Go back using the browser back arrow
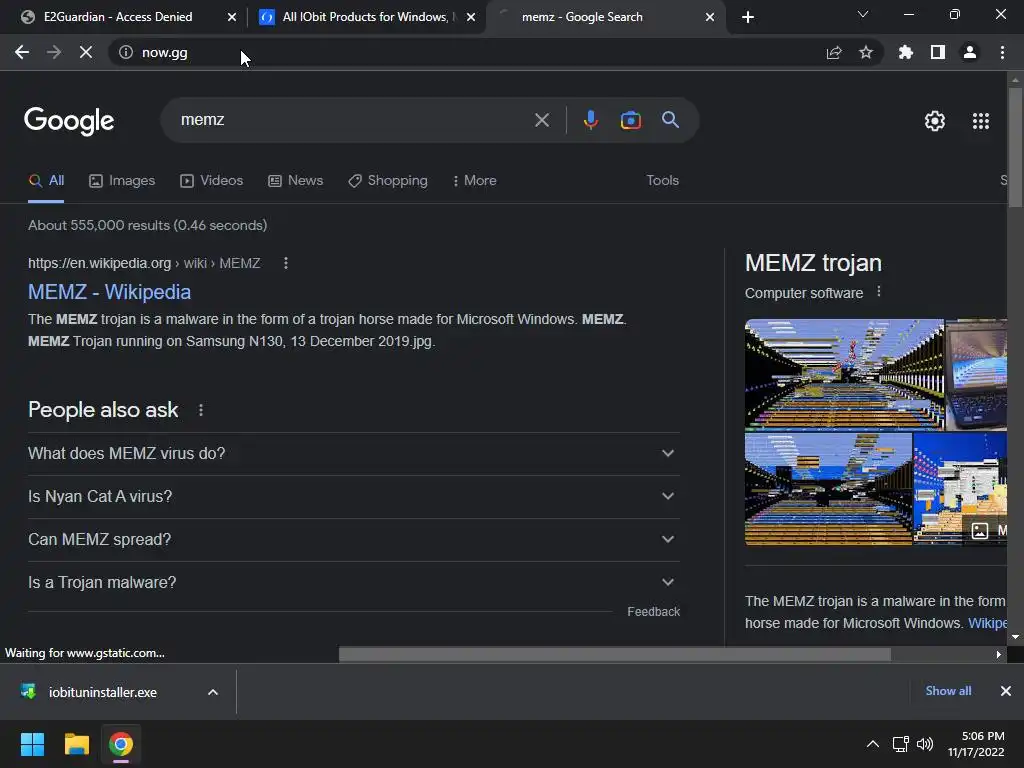The height and width of the screenshot is (768, 1024). point(22,52)
